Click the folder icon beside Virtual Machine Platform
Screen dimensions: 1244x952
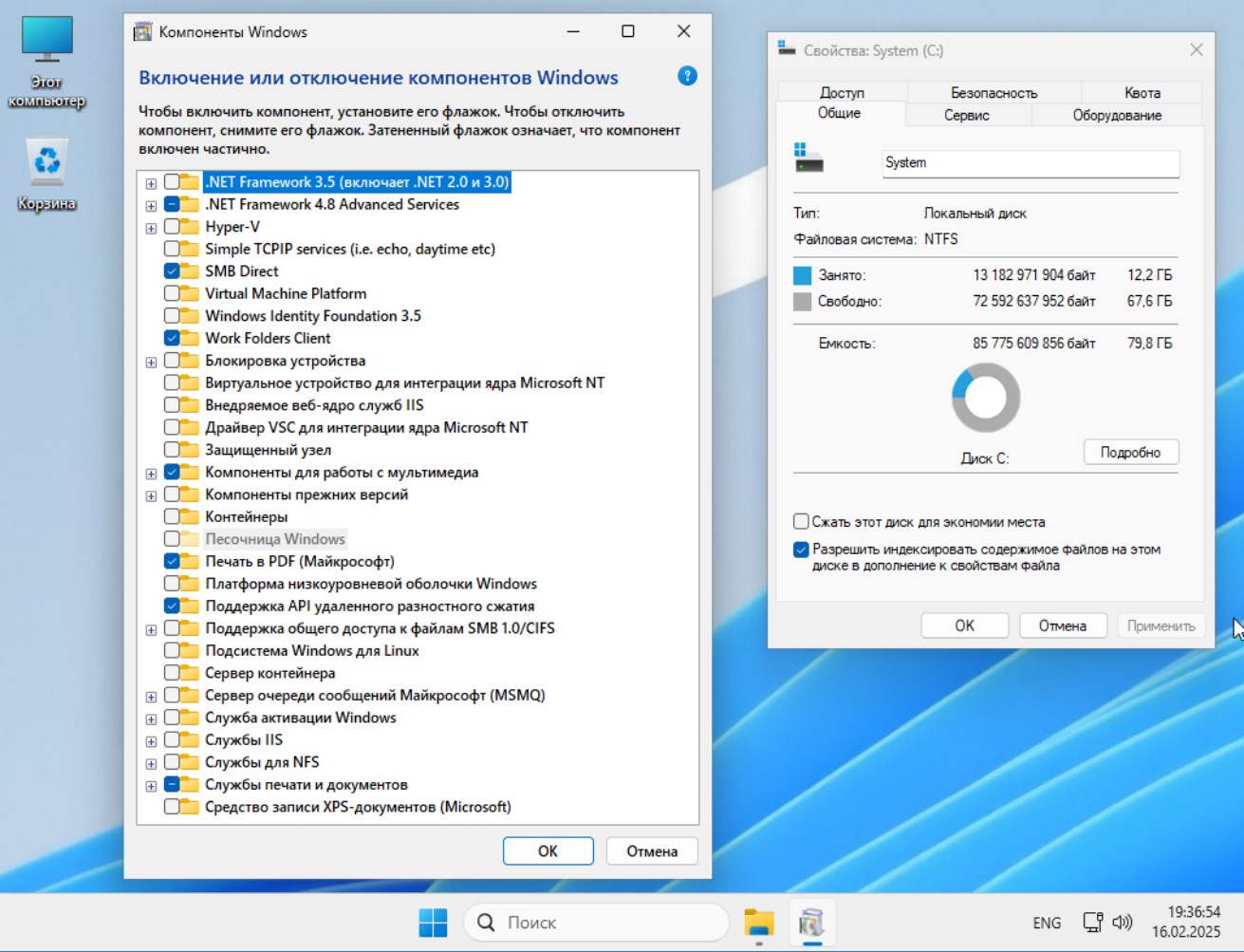(191, 293)
